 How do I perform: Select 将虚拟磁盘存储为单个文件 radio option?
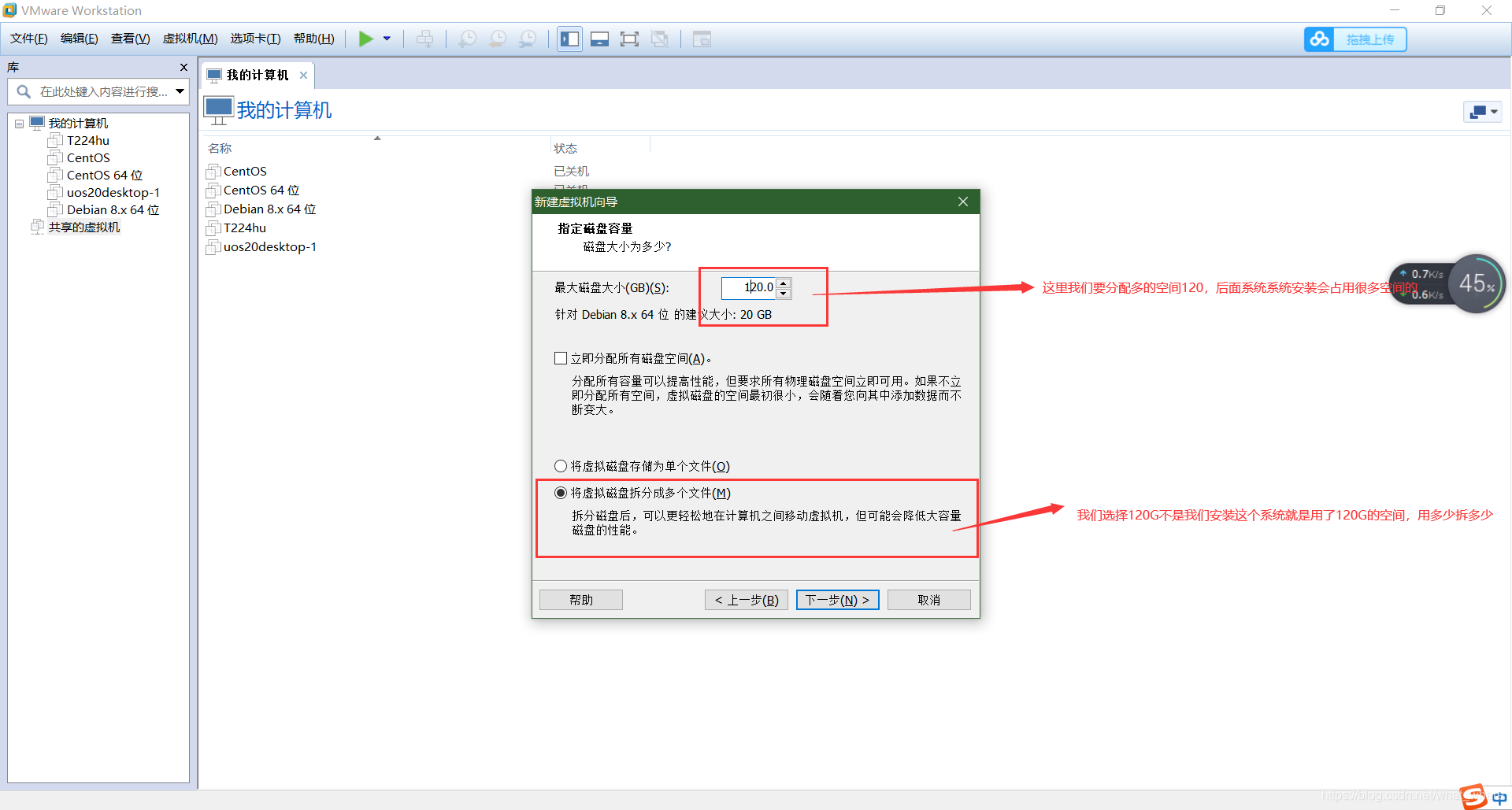click(561, 466)
